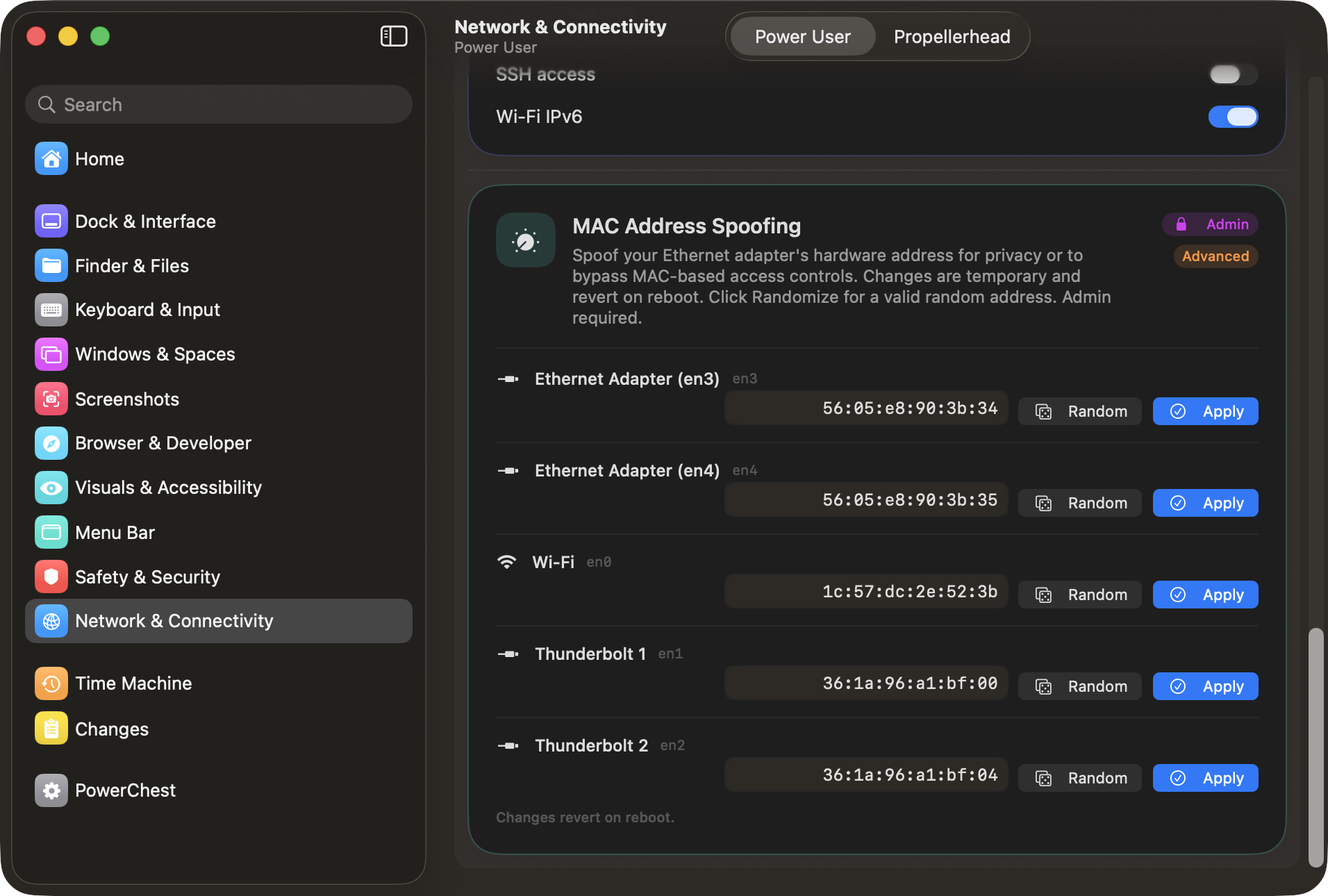
Task: Open the Safety & Security shield icon
Action: (x=51, y=576)
